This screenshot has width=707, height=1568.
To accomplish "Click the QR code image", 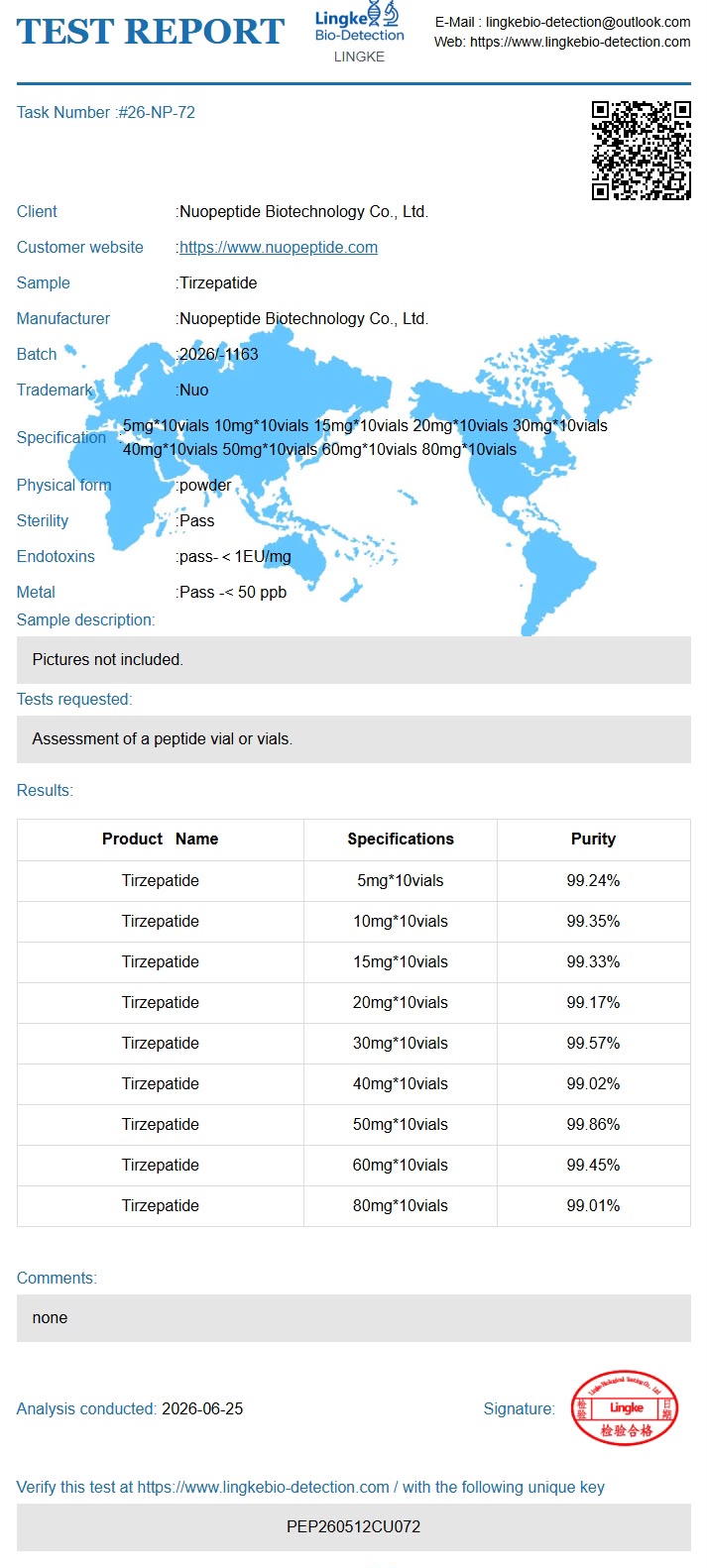I will coord(642,151).
